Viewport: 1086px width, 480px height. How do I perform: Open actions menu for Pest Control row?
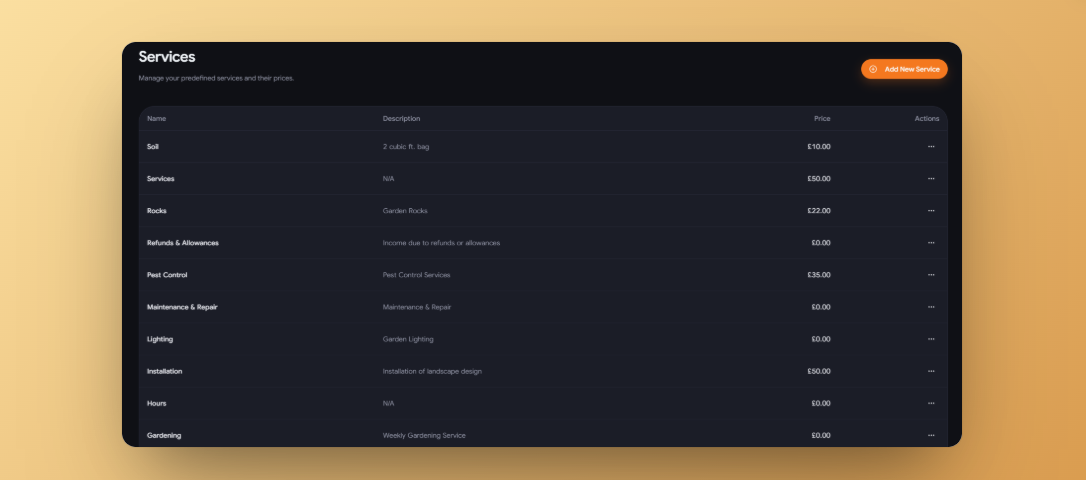[931, 275]
